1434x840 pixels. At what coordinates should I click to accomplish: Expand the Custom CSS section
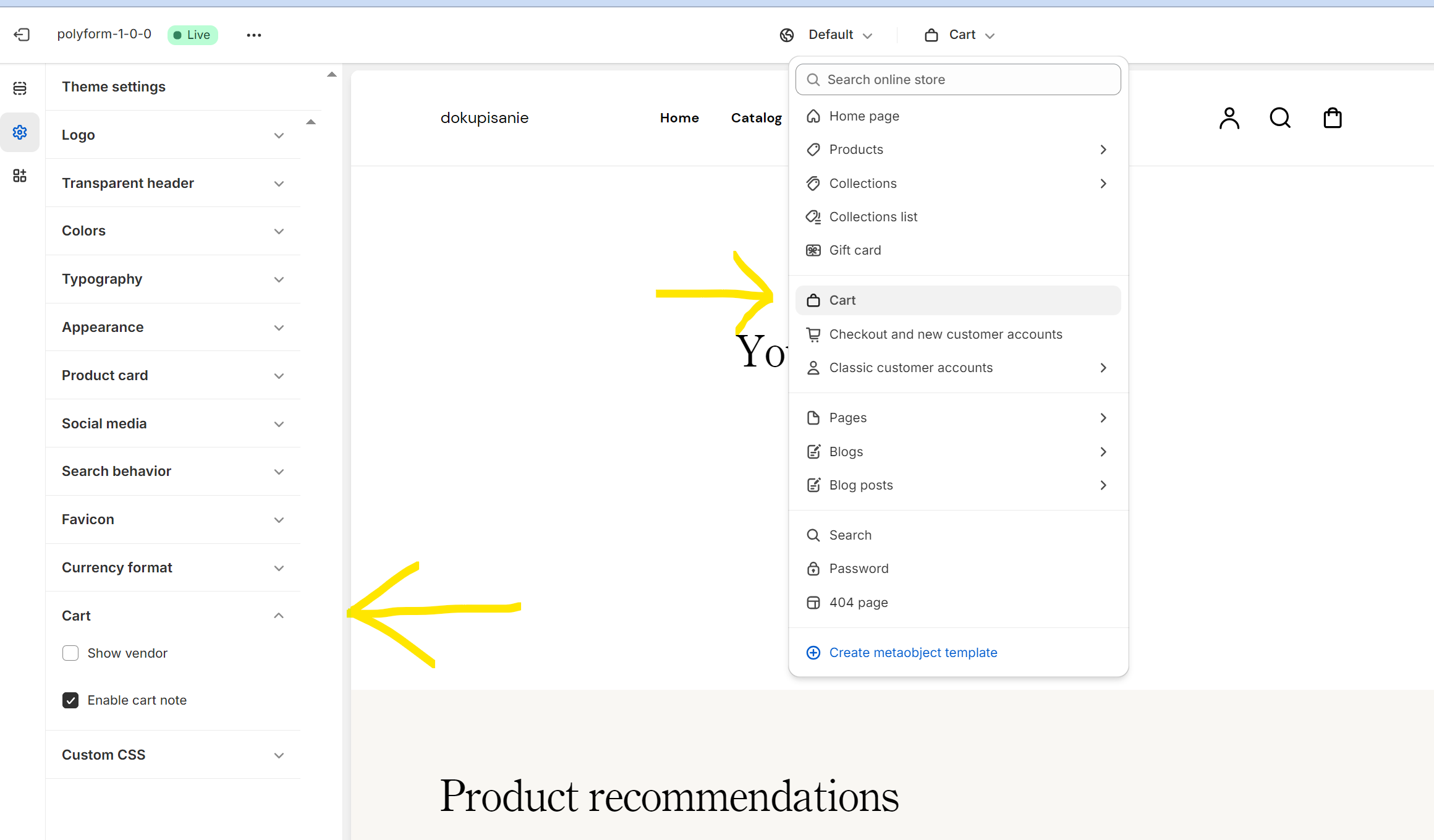coord(279,755)
